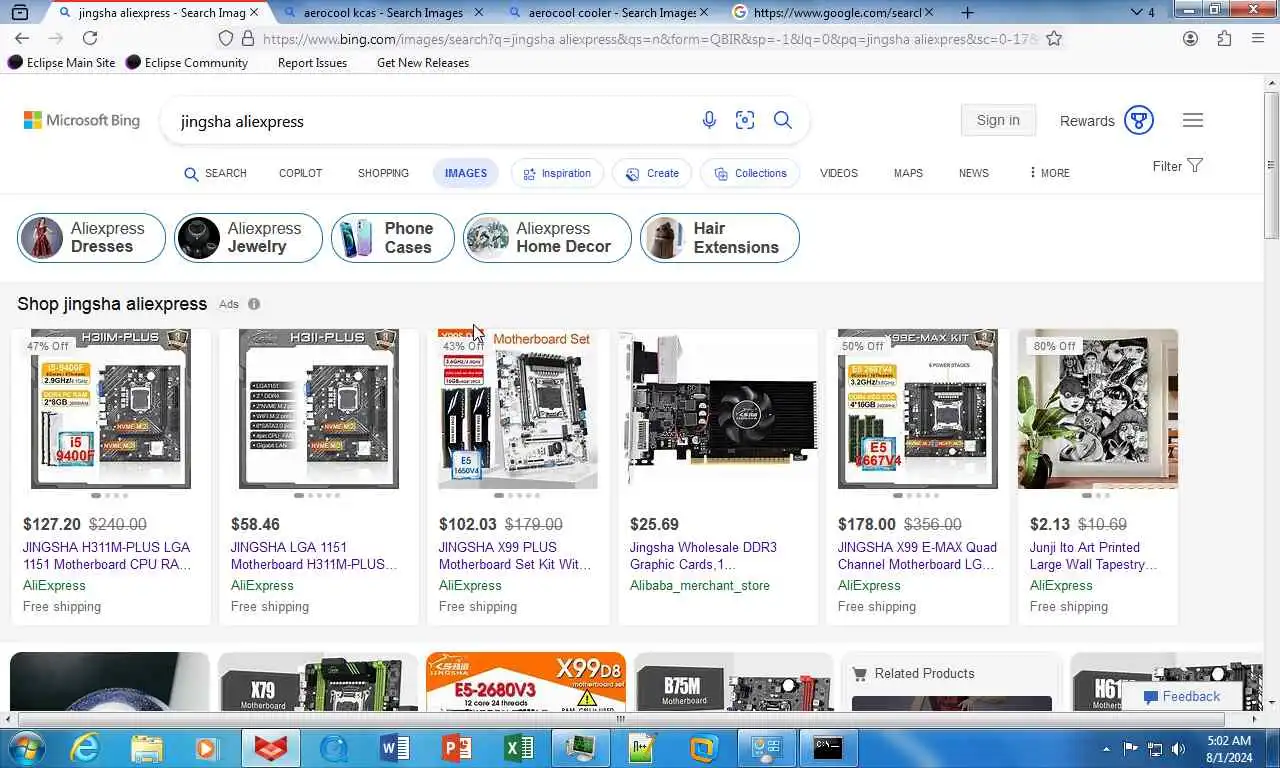
Task: Open the COPILOT tab
Action: (301, 173)
